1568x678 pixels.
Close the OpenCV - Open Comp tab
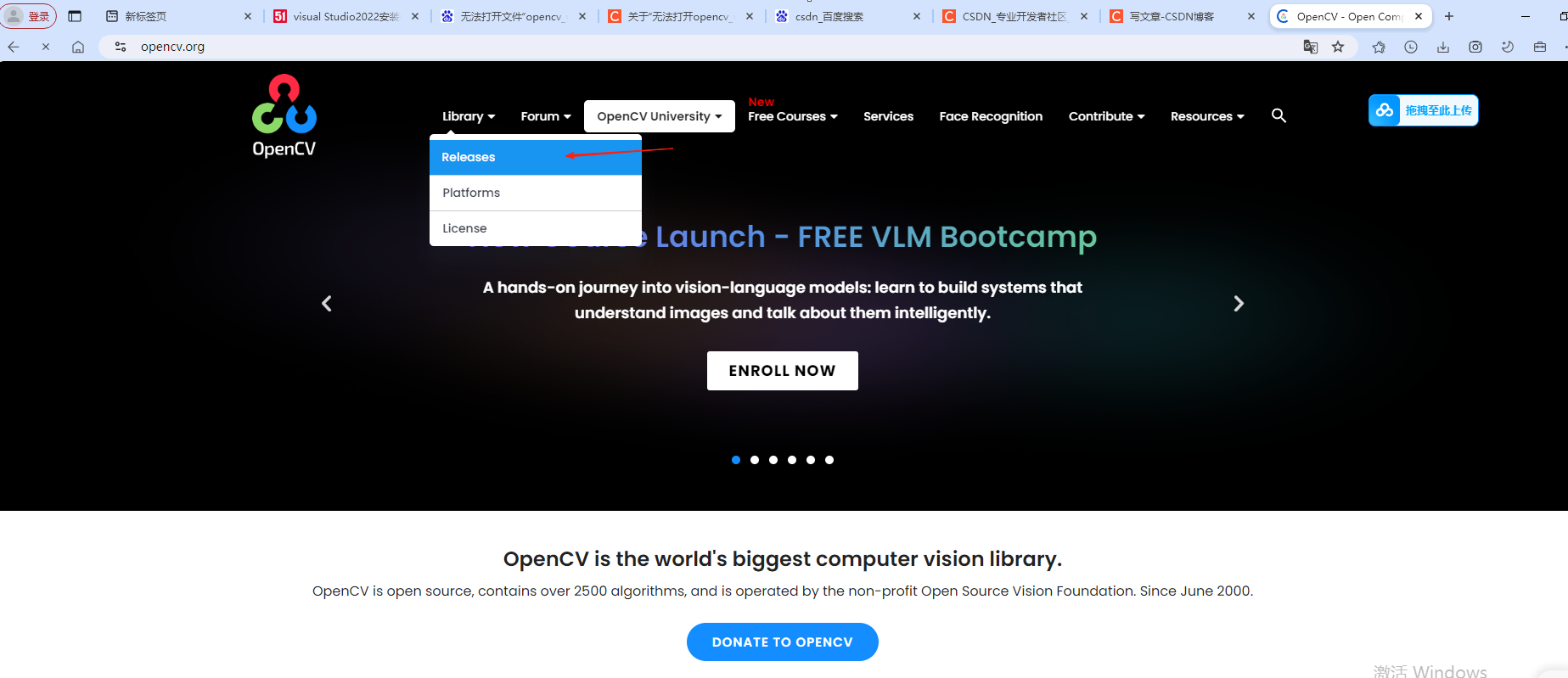1419,16
